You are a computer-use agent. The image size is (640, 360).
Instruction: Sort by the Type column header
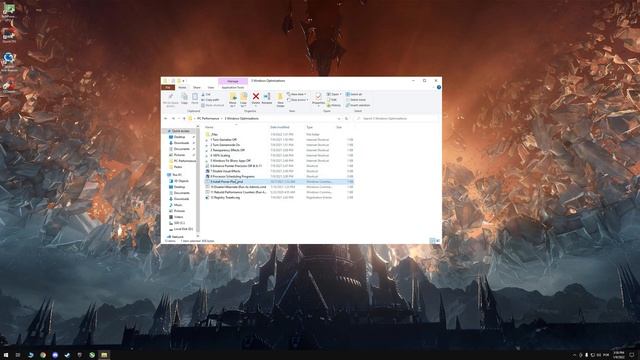pyautogui.click(x=309, y=127)
